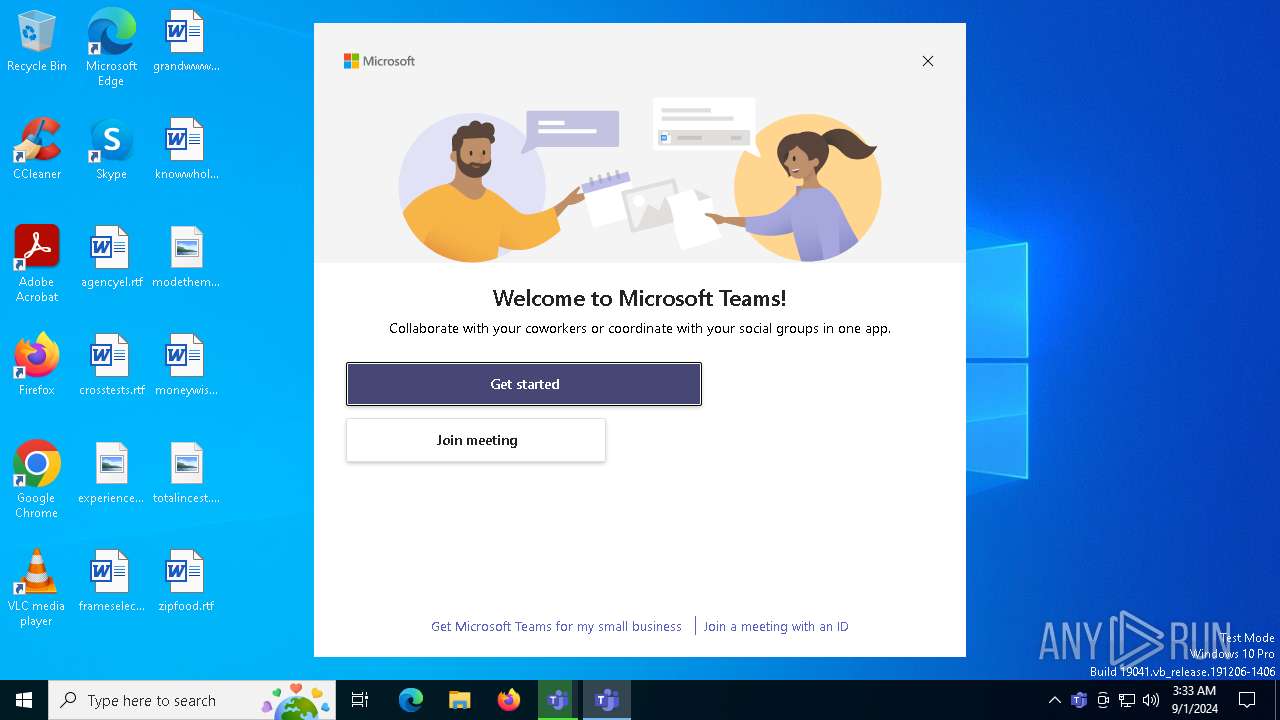
Task: Open the Meet Now tray icon
Action: click(x=1103, y=700)
